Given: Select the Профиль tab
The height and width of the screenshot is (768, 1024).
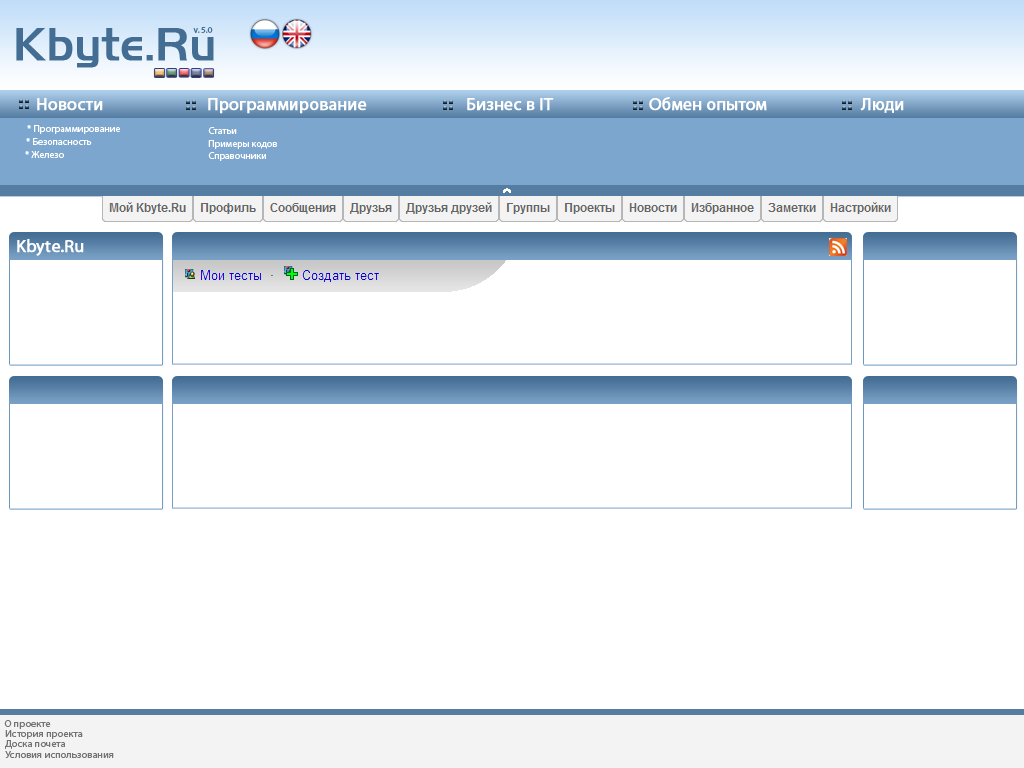Looking at the screenshot, I should [x=228, y=208].
